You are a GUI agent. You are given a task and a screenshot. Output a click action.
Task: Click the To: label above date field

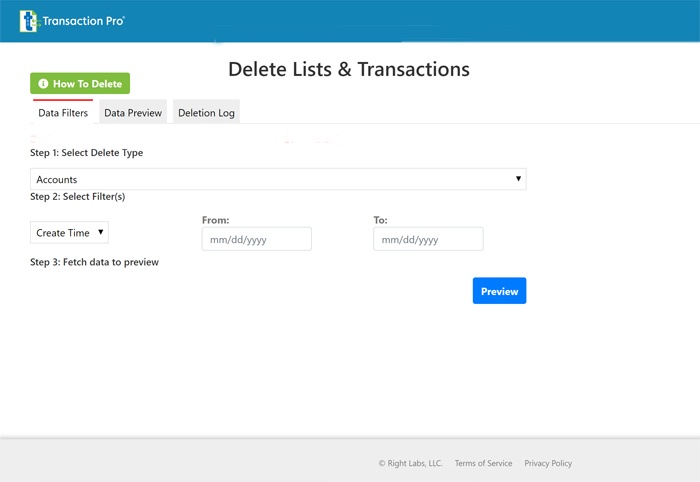[x=380, y=219]
